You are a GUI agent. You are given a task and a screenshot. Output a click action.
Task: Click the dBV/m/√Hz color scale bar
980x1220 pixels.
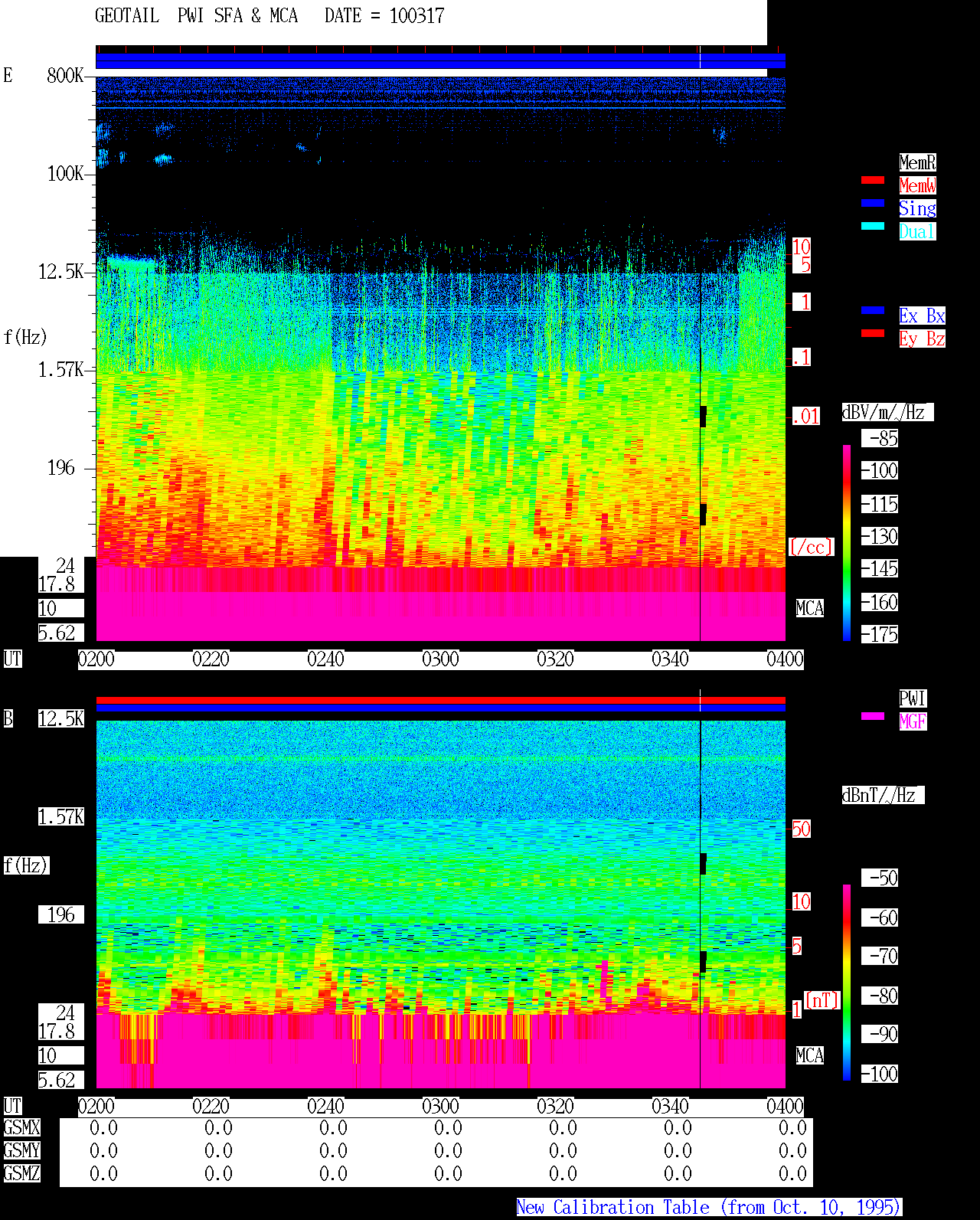click(x=847, y=543)
